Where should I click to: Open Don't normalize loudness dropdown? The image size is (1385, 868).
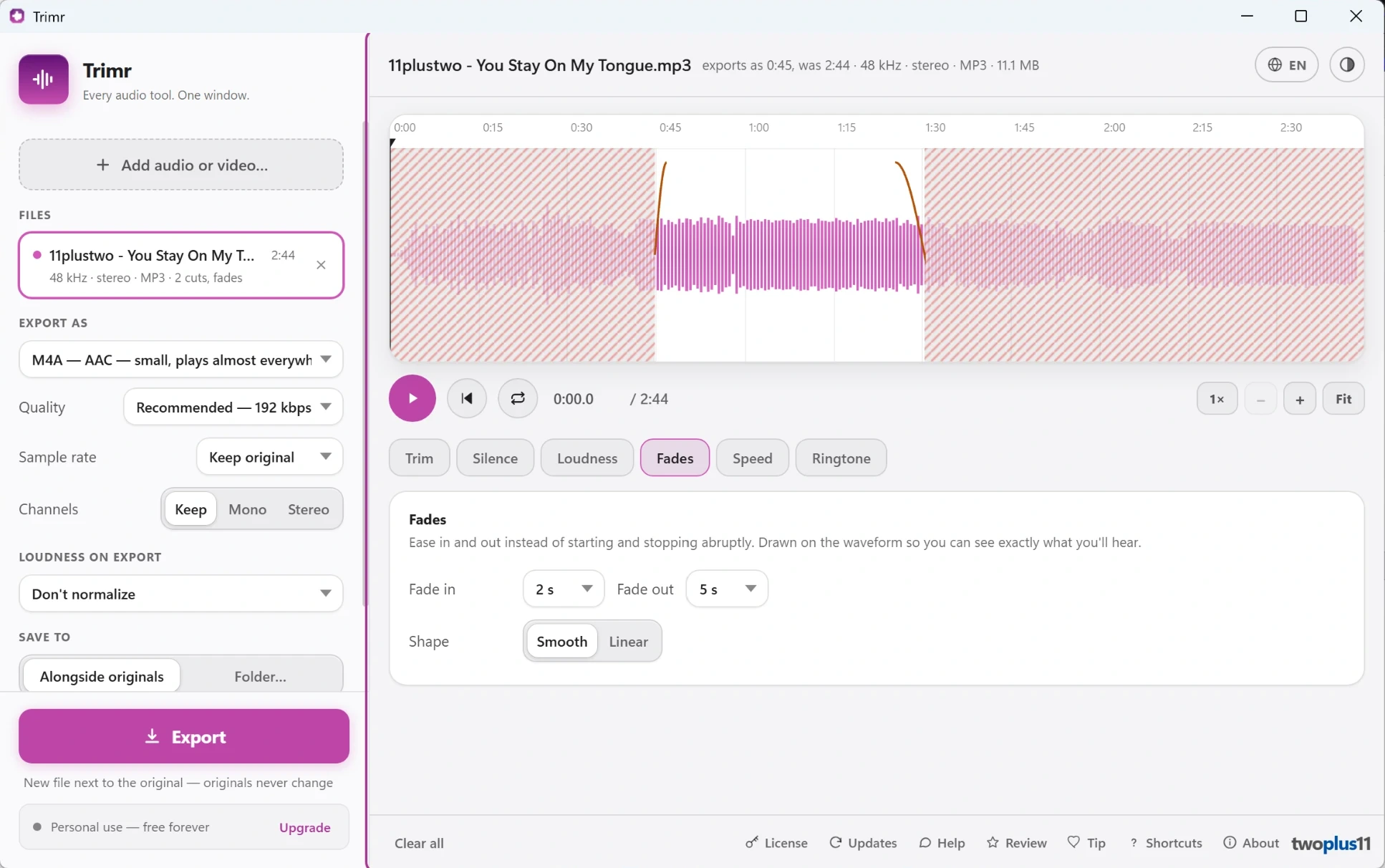[x=181, y=594]
